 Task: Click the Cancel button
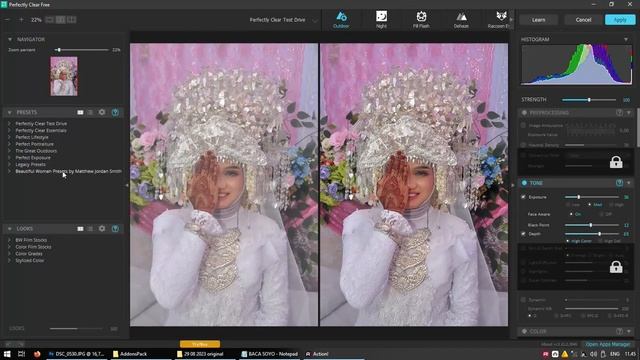point(583,20)
